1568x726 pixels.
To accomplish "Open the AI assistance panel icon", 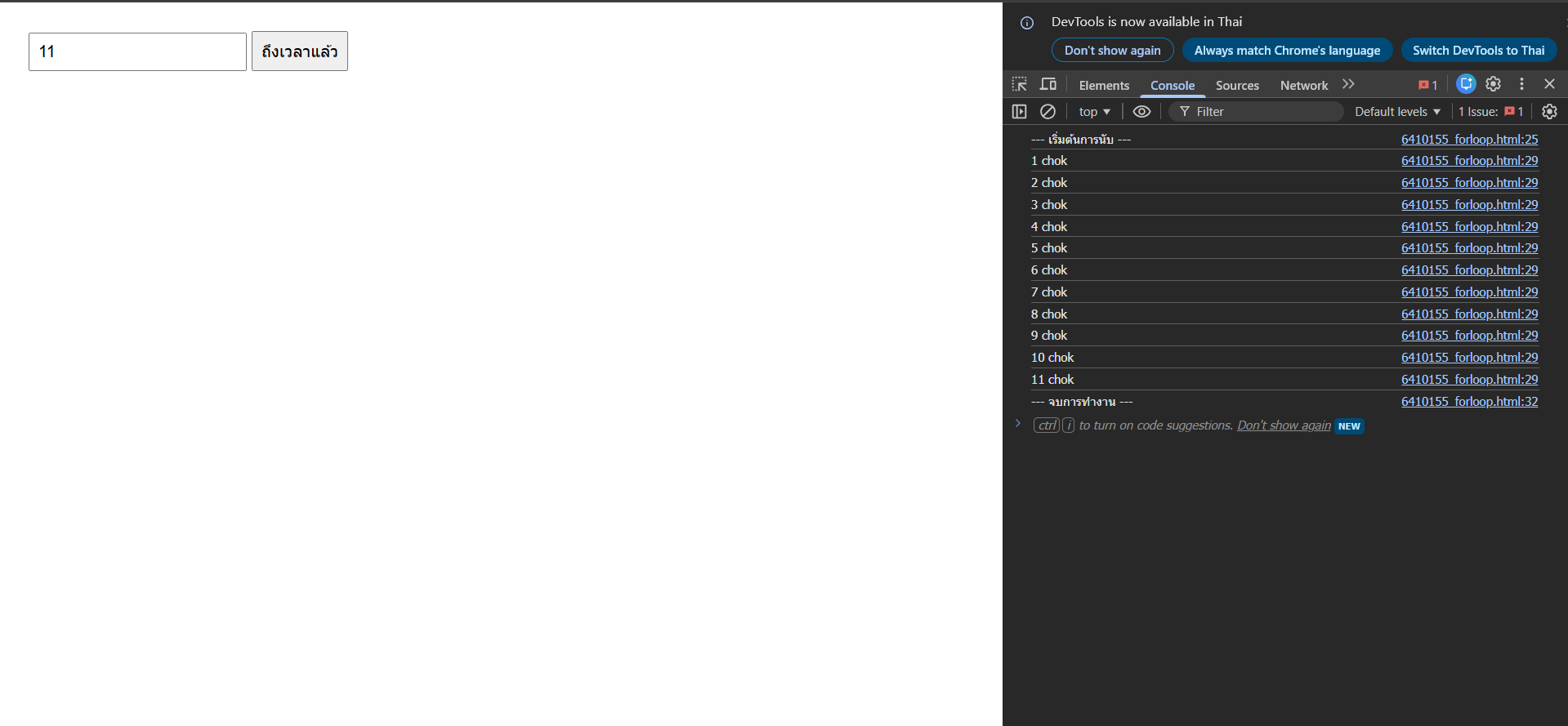I will (1466, 84).
